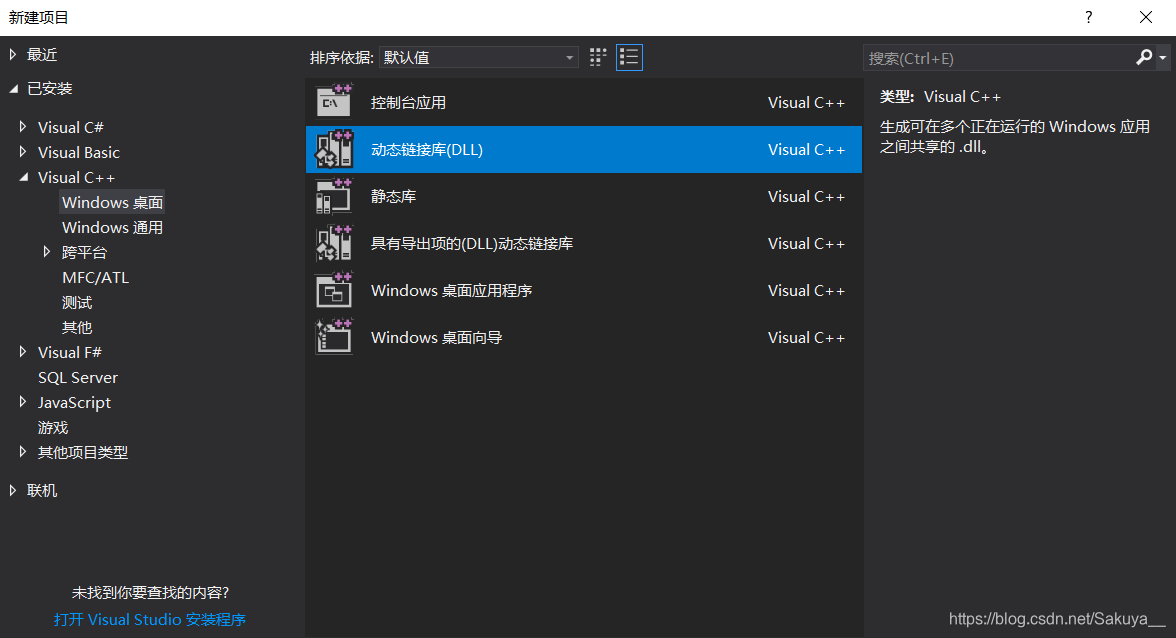Open Visual Studio 安装程序 link
Screen dimensions: 1176x638
(x=150, y=620)
